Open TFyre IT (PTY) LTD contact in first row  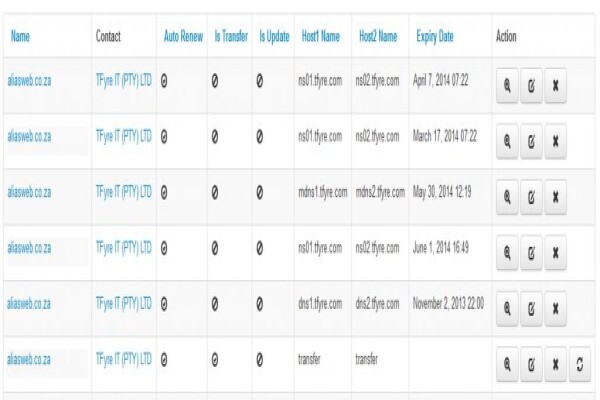click(124, 81)
